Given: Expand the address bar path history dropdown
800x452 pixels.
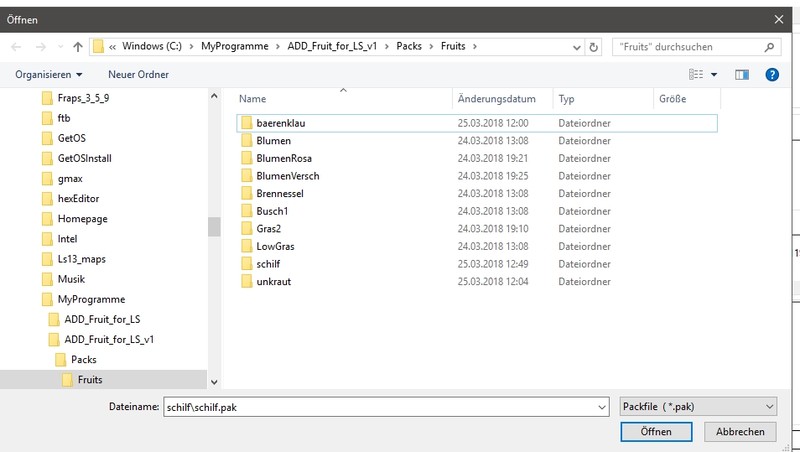Looking at the screenshot, I should click(x=576, y=47).
